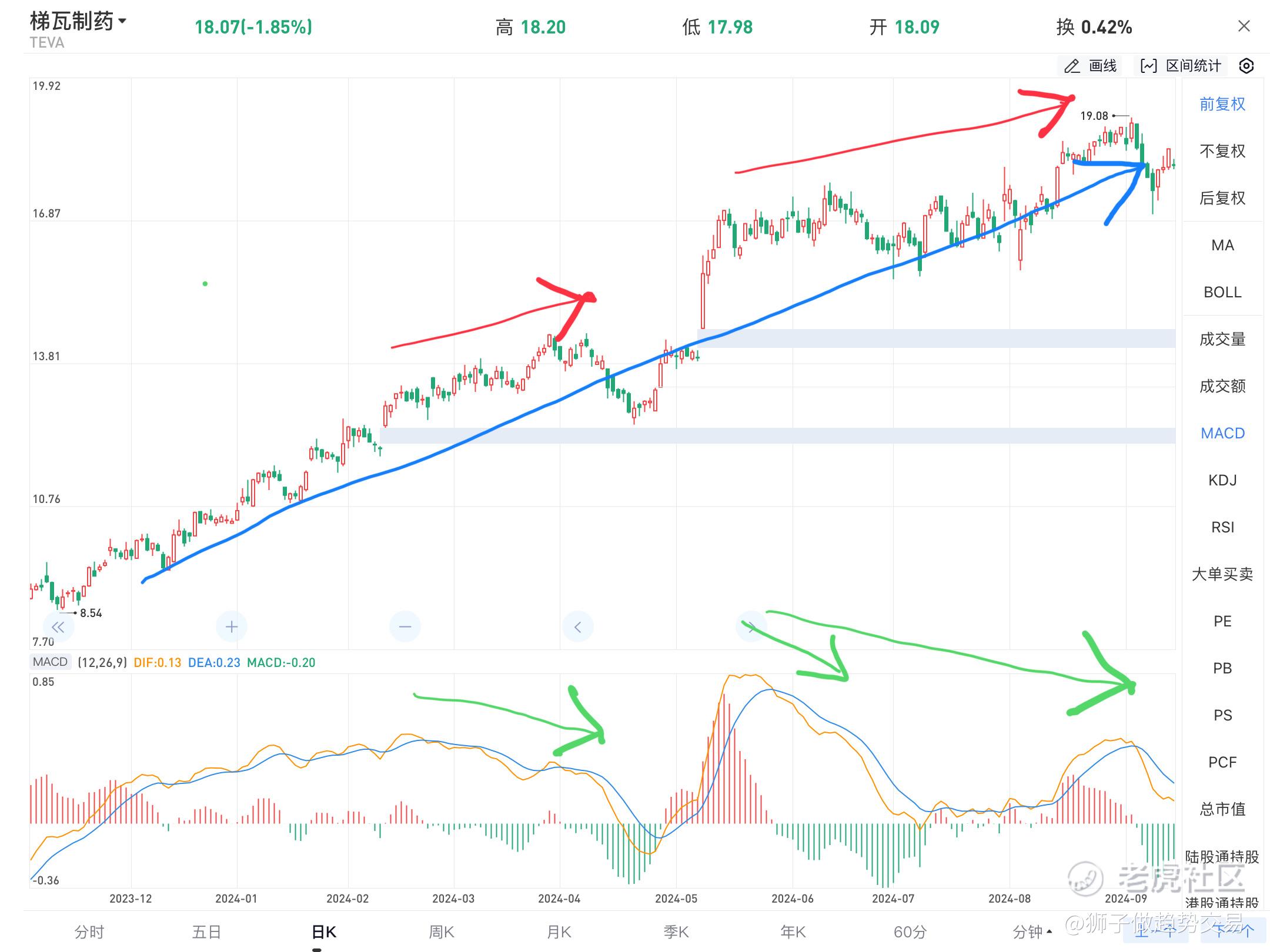1270x952 pixels.
Task: Select 不复权 no adjustment option
Action: (x=1222, y=151)
